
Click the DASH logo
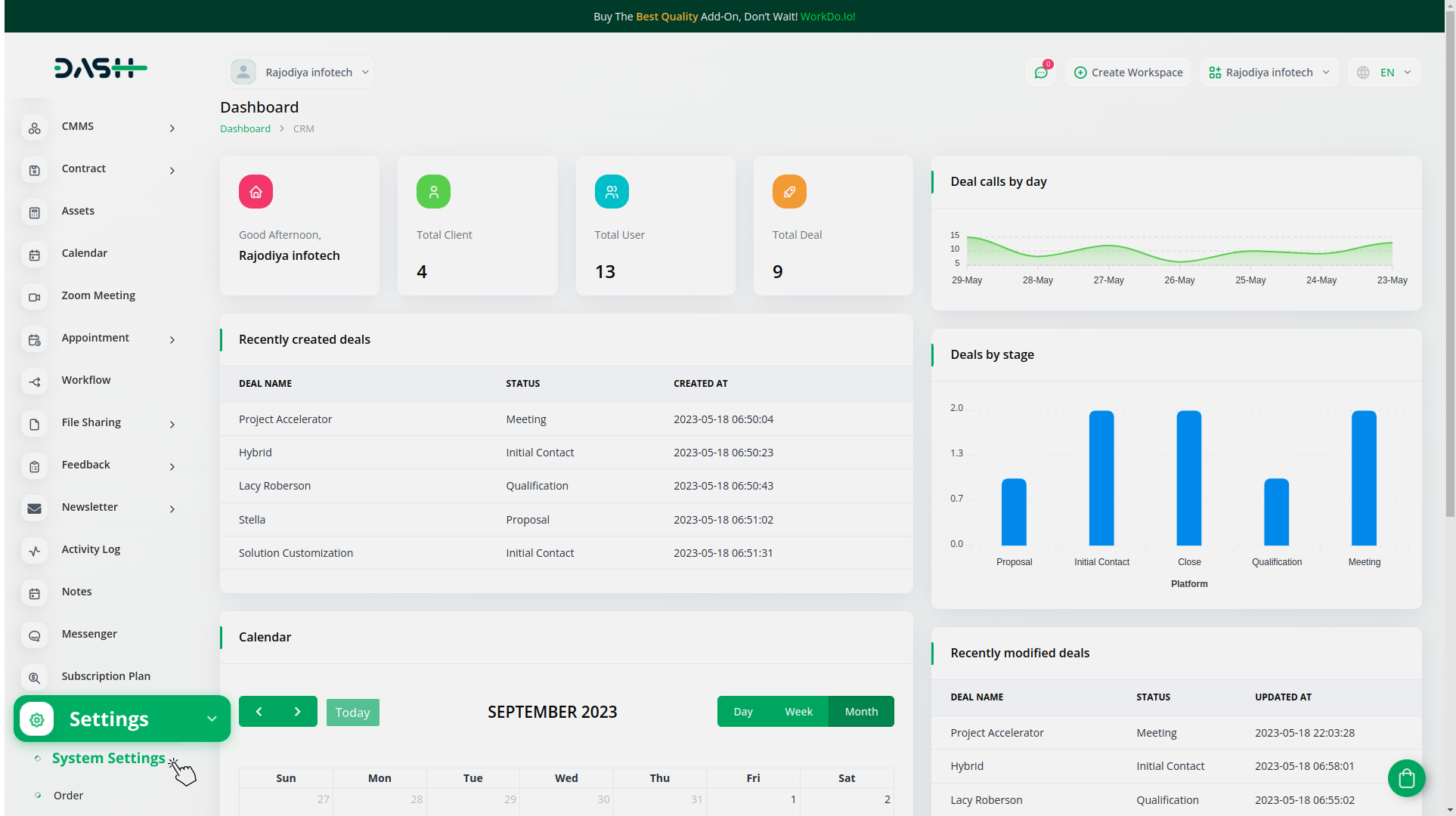point(101,69)
